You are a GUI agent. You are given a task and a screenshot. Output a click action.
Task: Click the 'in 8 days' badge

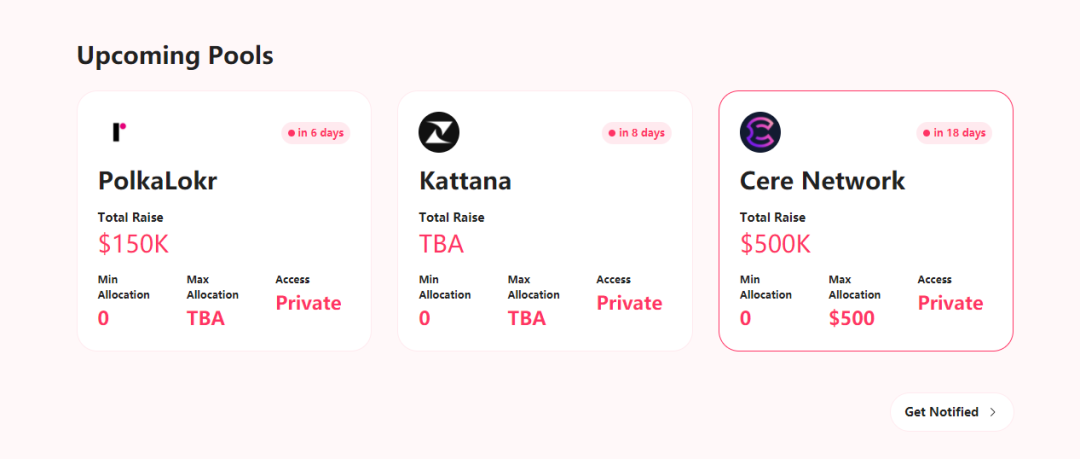637,133
